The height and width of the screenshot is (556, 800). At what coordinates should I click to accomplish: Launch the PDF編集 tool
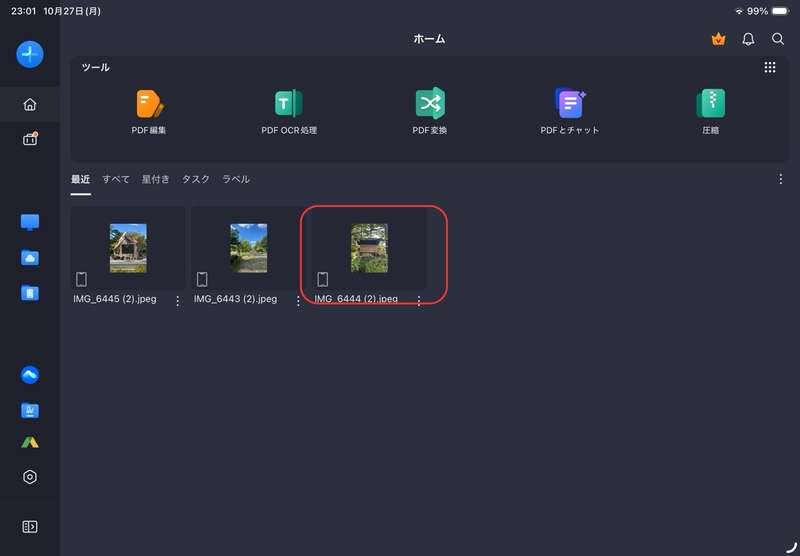[148, 111]
